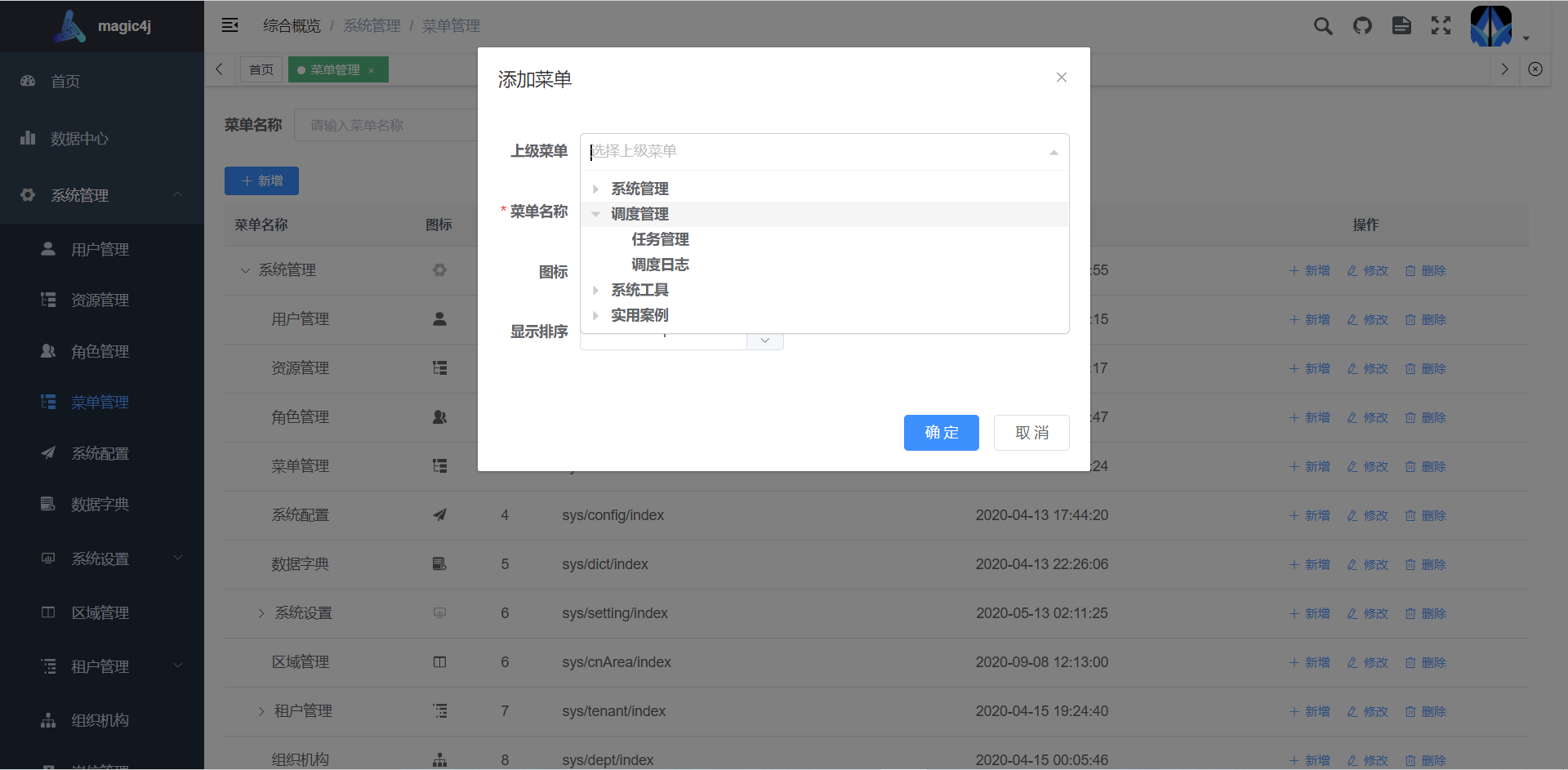Click path sys/tenant/index cell
Image resolution: width=1568 pixels, height=770 pixels.
(613, 711)
